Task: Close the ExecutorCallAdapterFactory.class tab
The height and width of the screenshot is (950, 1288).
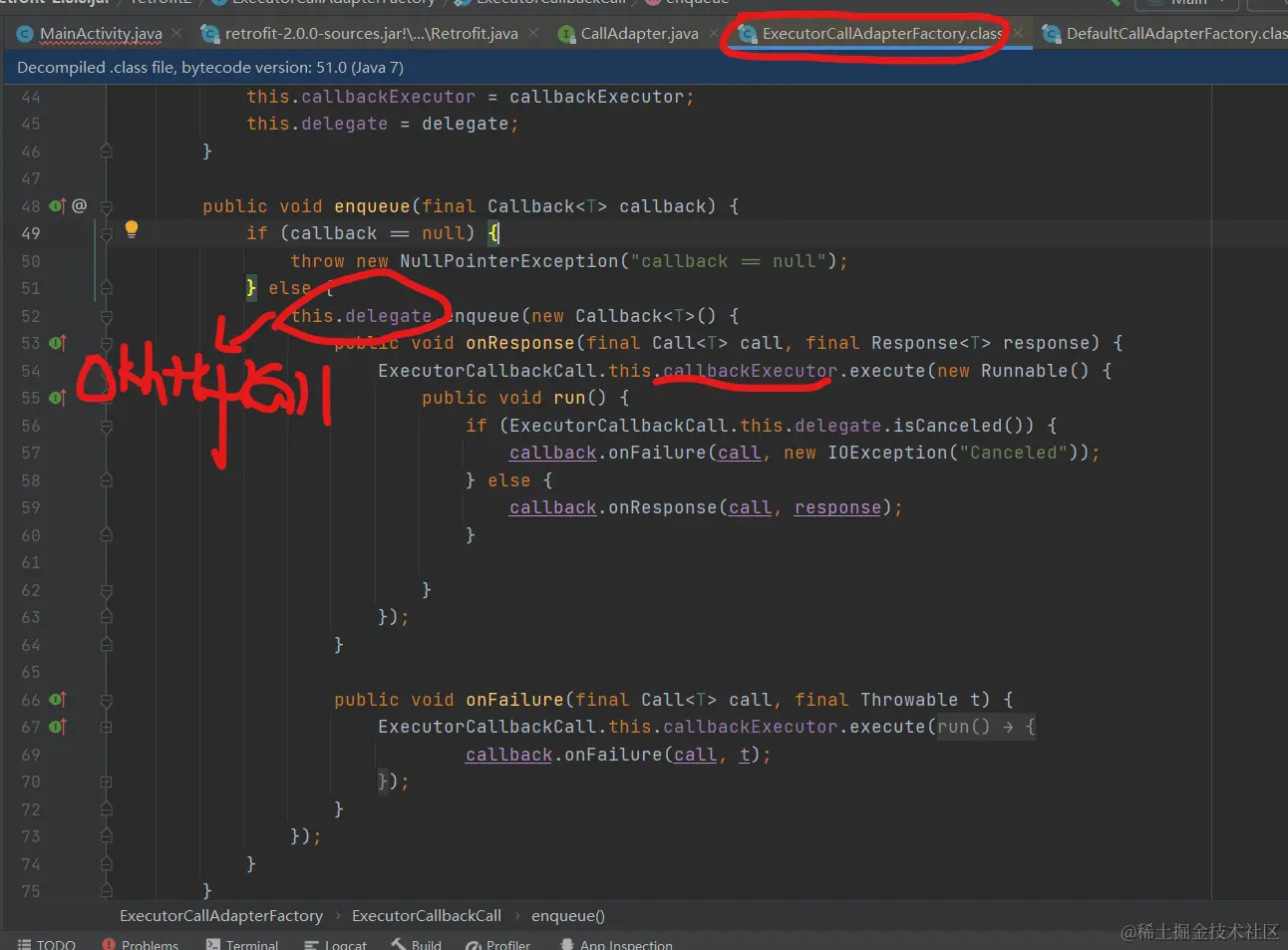Action: 1018,33
